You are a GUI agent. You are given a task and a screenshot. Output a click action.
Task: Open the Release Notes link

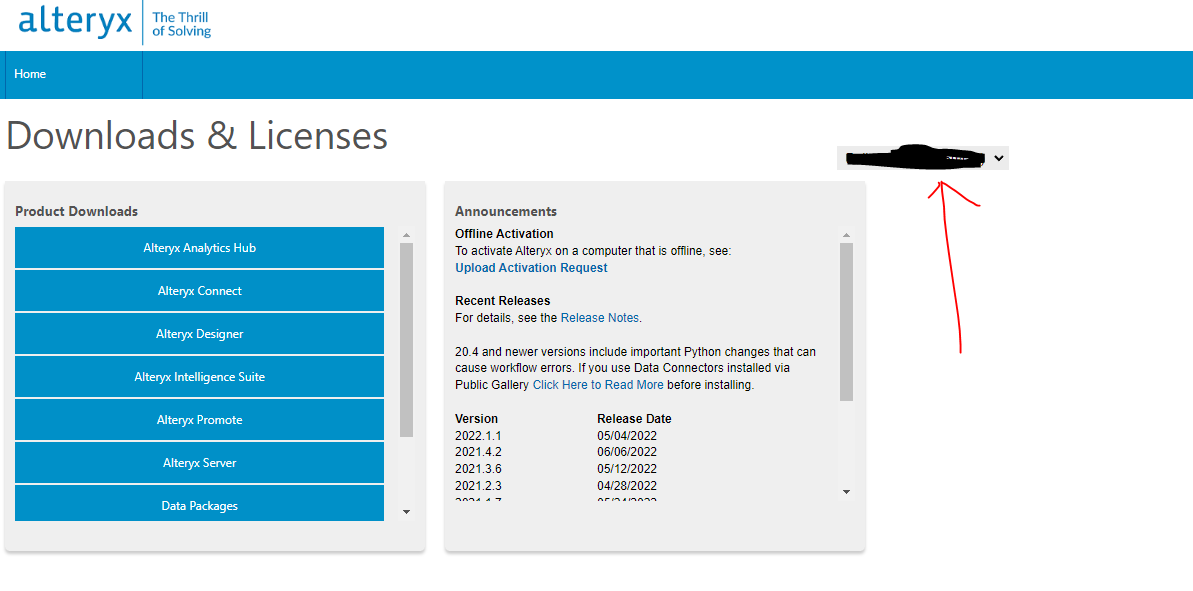tap(600, 317)
